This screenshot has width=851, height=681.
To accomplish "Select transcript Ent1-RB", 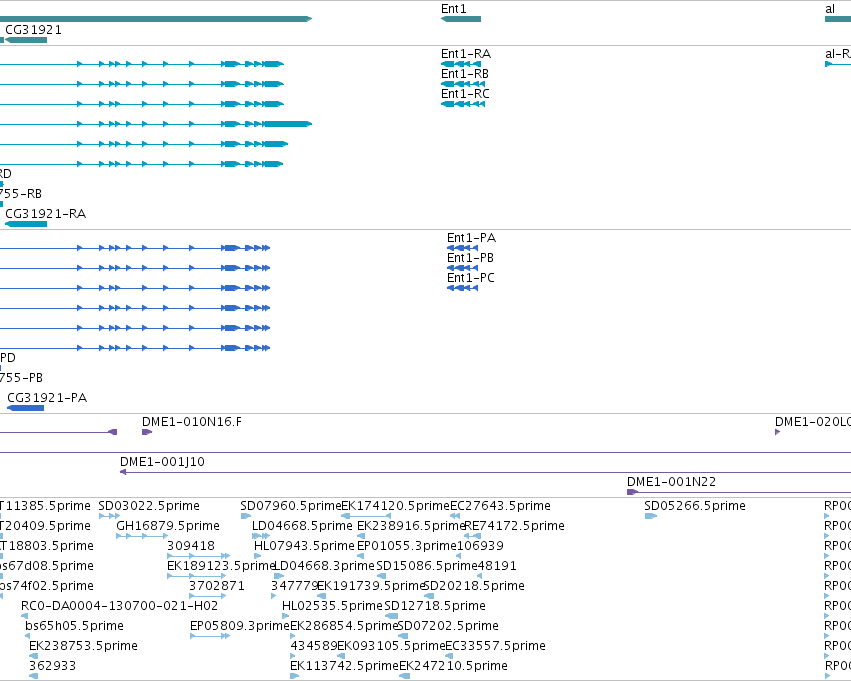I will [463, 84].
